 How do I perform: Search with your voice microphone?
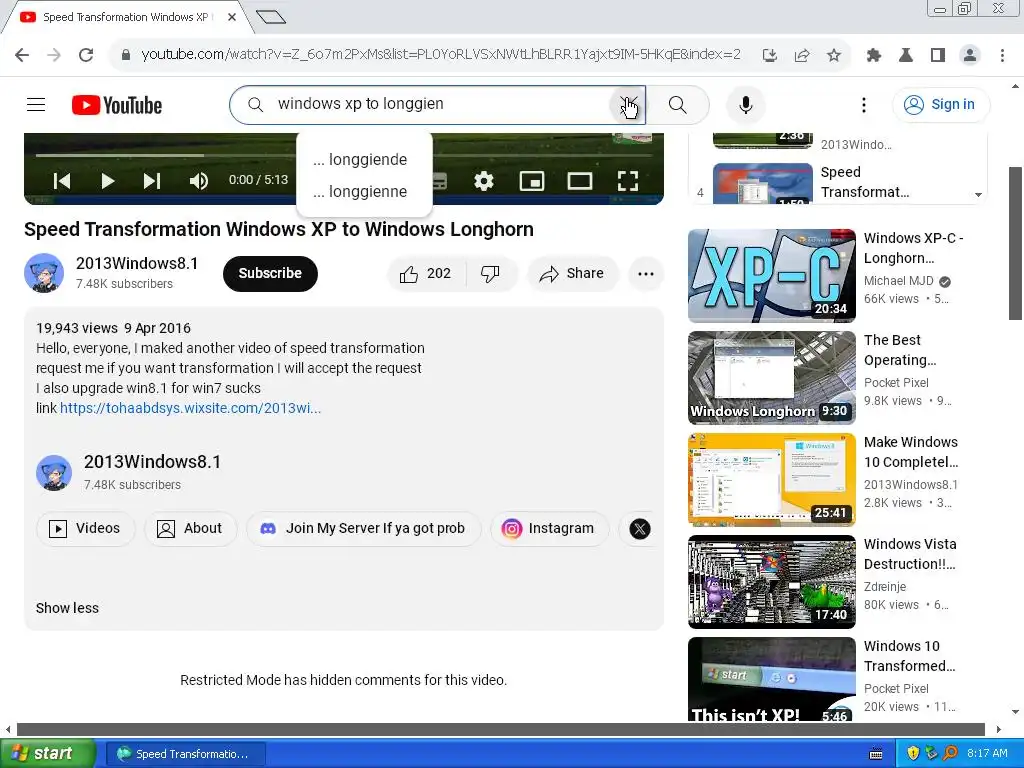point(745,104)
